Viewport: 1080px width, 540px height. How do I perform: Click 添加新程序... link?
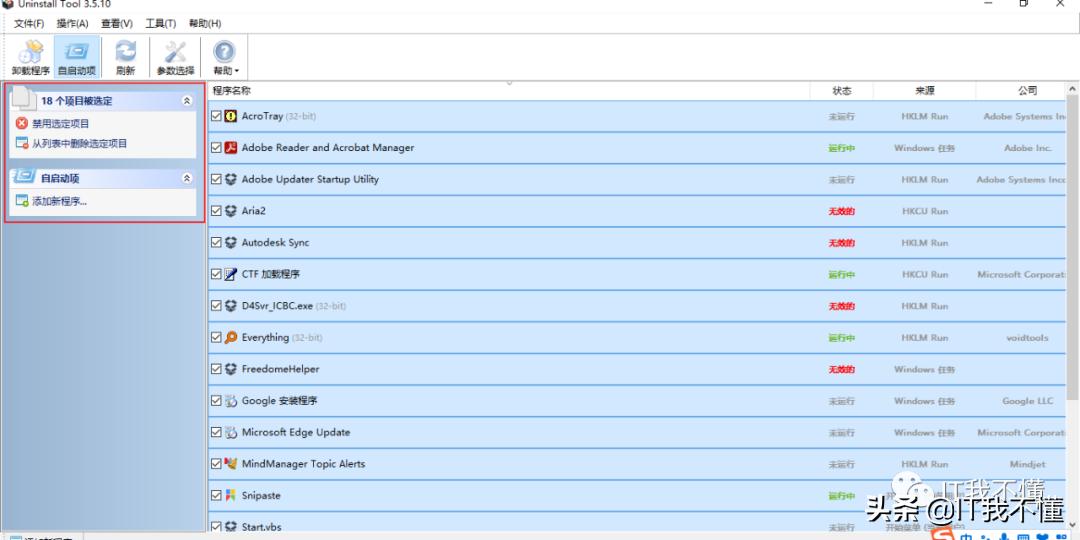(x=59, y=201)
